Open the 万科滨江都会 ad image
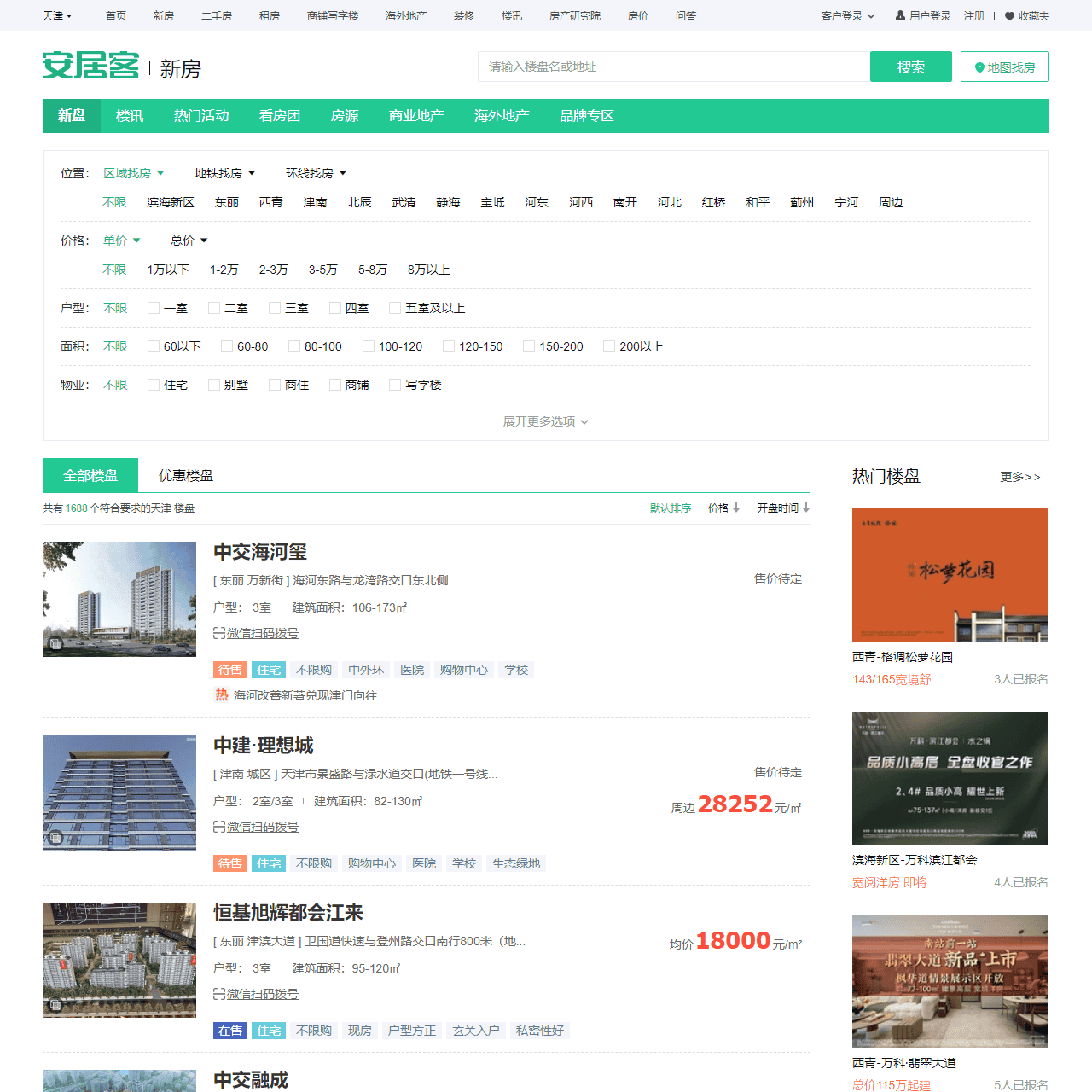 pos(950,778)
